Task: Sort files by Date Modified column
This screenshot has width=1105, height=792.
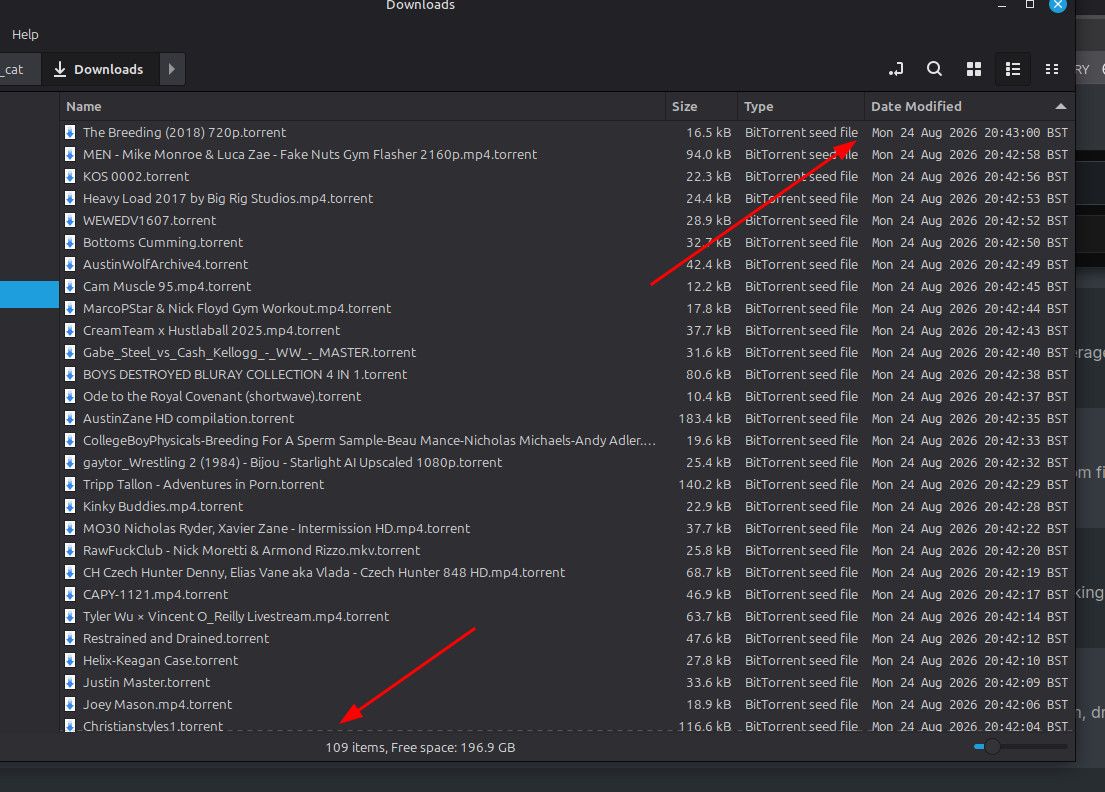Action: [969, 106]
